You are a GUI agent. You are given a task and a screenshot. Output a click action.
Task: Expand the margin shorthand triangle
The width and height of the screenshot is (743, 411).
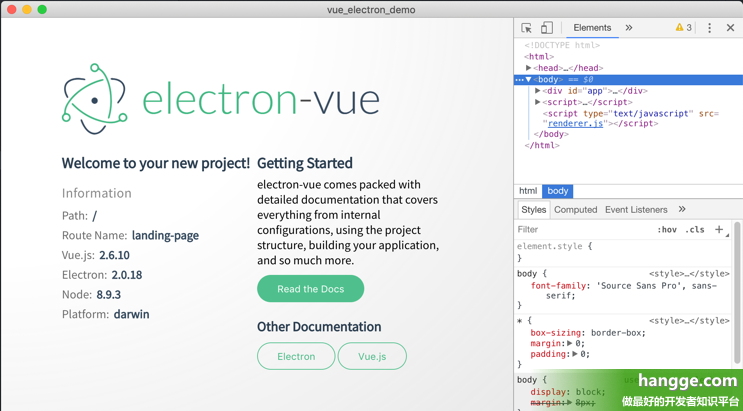pyautogui.click(x=570, y=343)
